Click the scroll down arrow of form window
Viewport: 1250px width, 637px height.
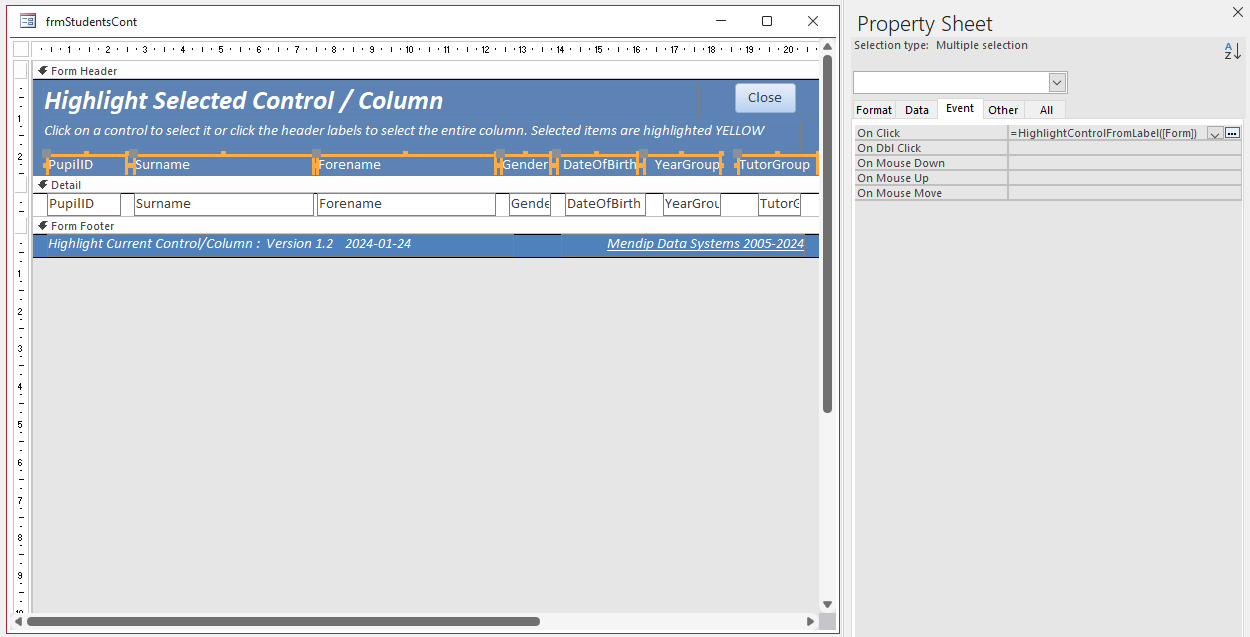(x=827, y=604)
